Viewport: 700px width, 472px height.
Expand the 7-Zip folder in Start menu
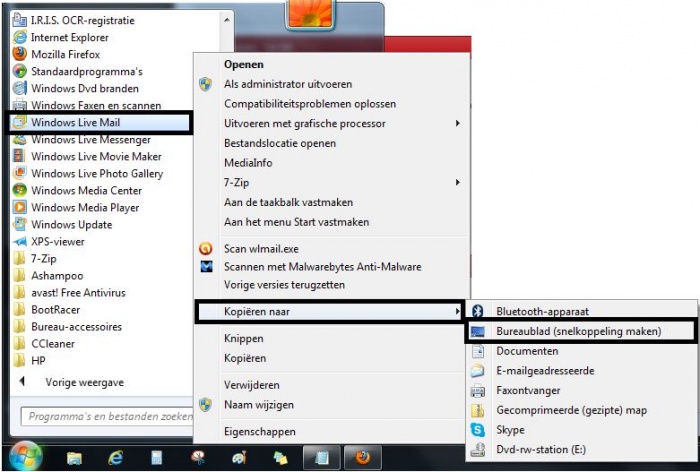pos(35,259)
